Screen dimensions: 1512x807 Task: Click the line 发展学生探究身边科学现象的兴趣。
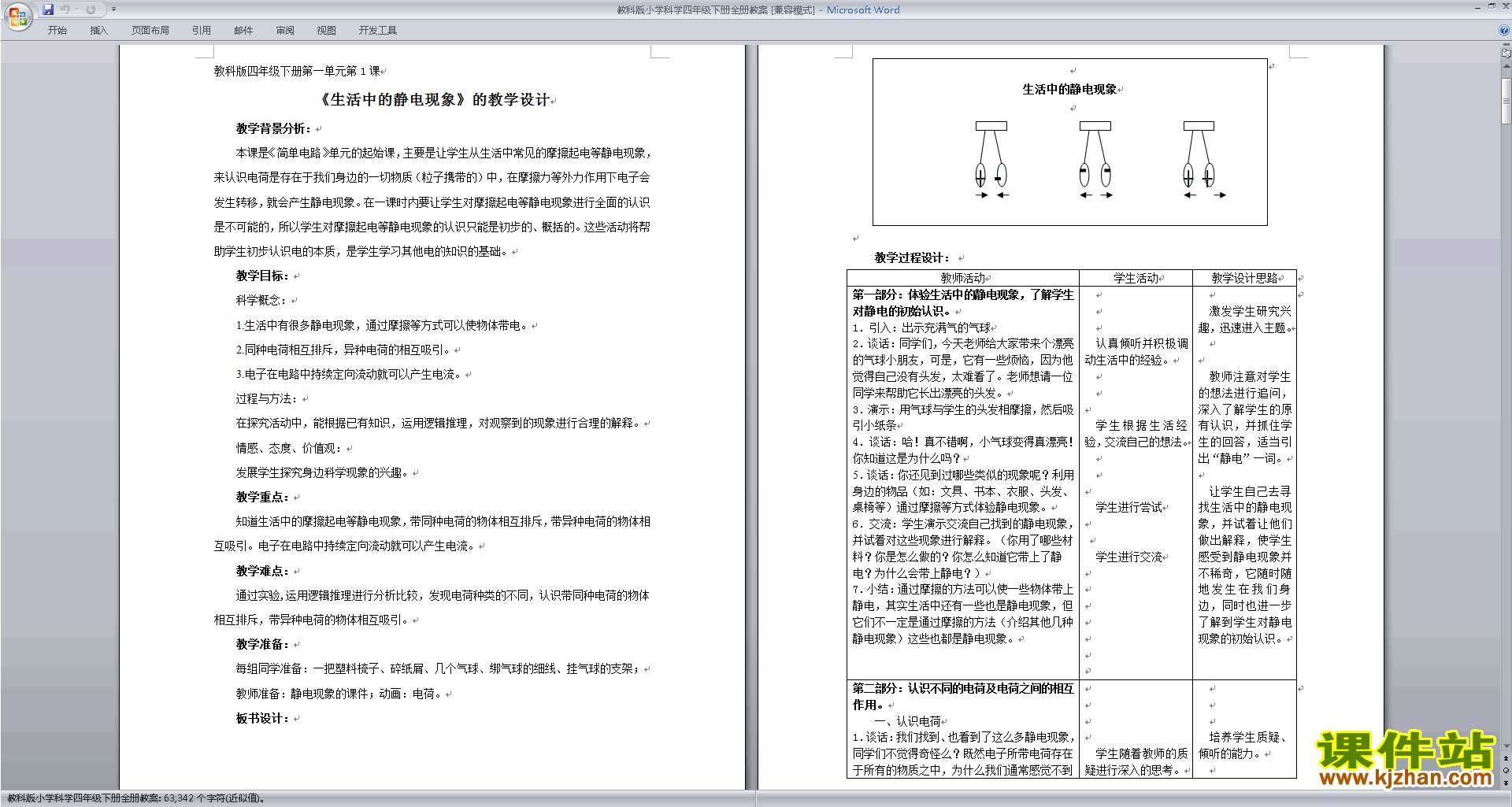coord(322,472)
